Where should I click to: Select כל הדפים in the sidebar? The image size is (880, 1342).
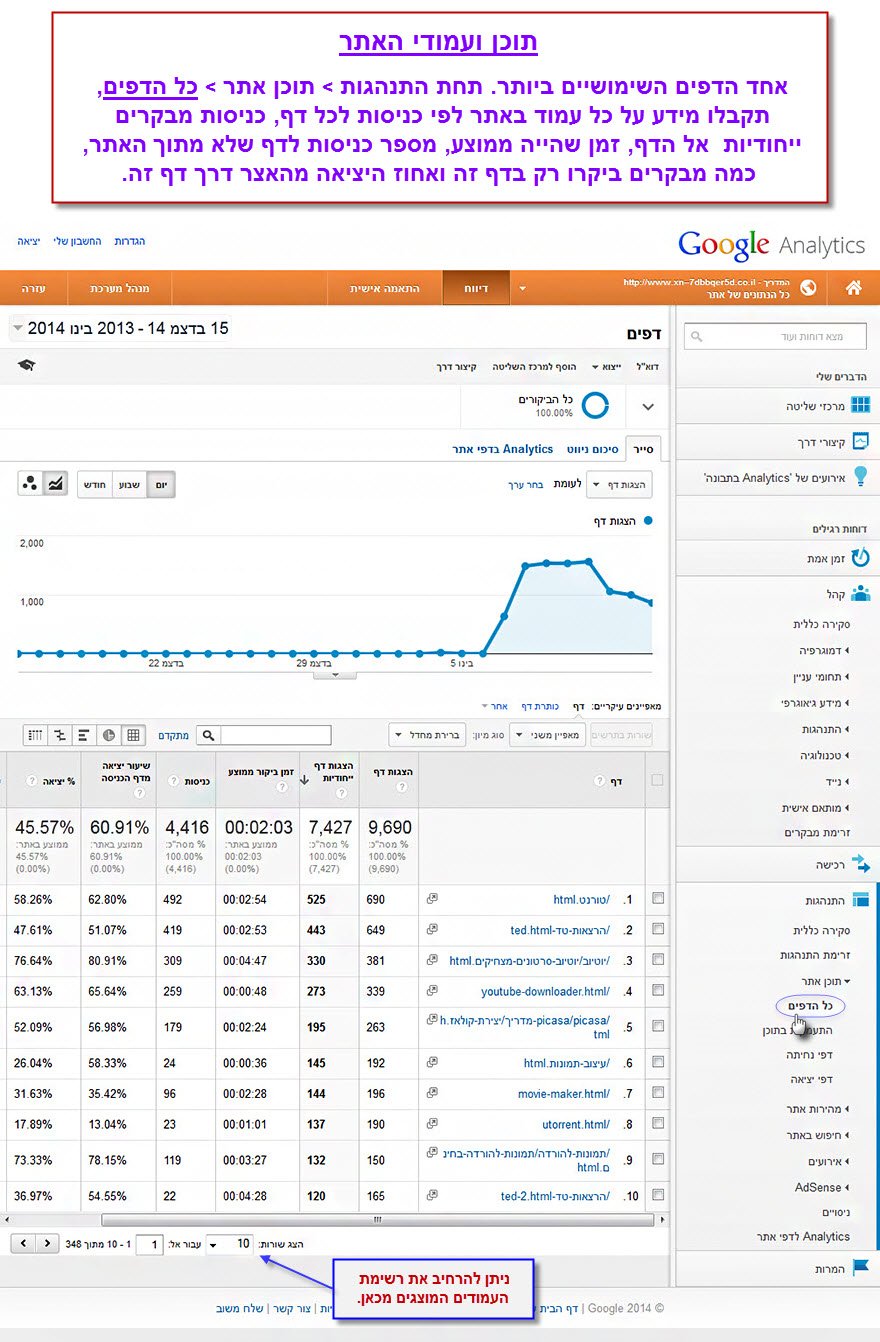[811, 1004]
